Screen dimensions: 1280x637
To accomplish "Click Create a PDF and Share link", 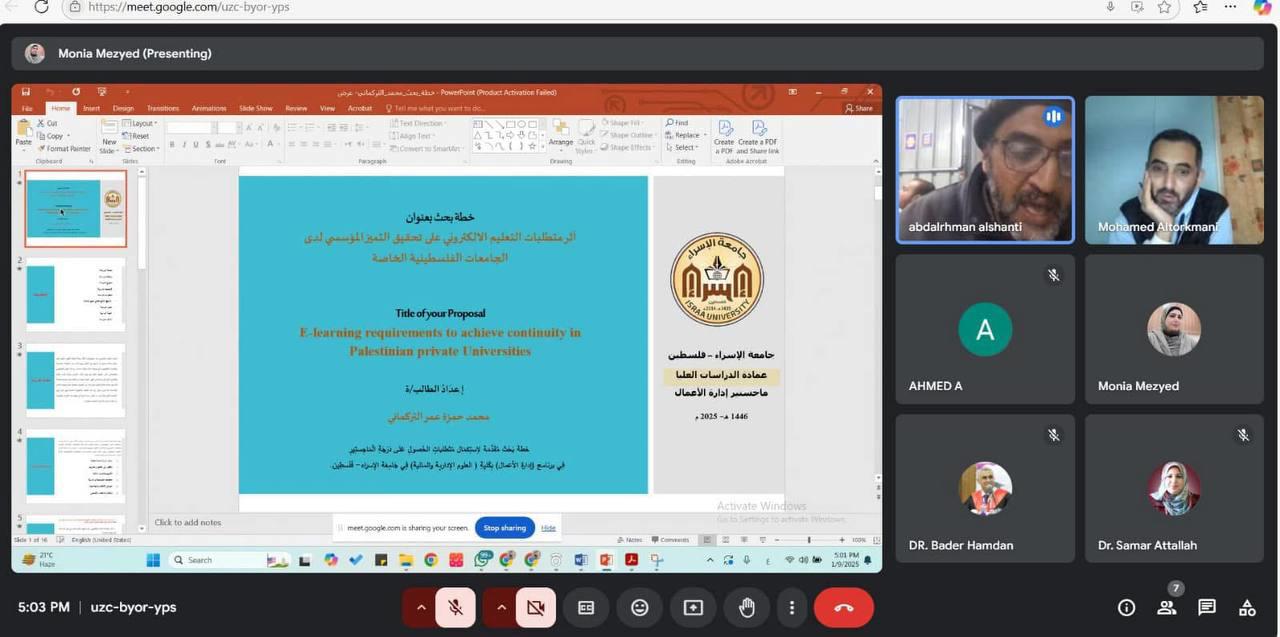I will 758,137.
